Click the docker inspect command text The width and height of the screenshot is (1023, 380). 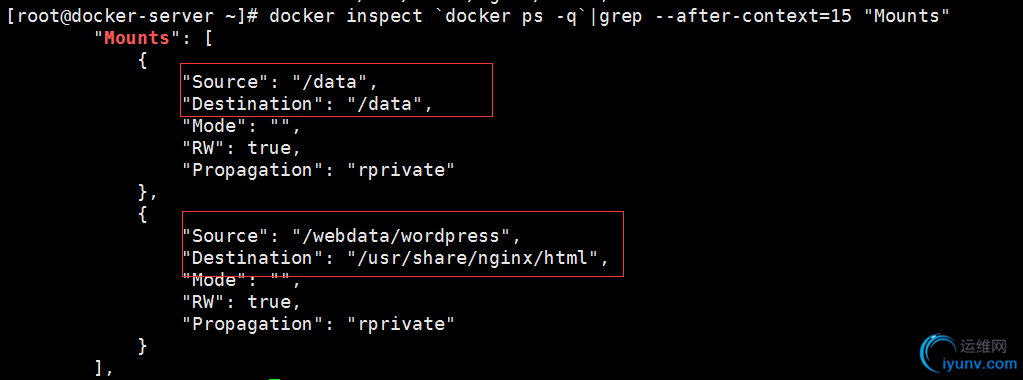(346, 16)
